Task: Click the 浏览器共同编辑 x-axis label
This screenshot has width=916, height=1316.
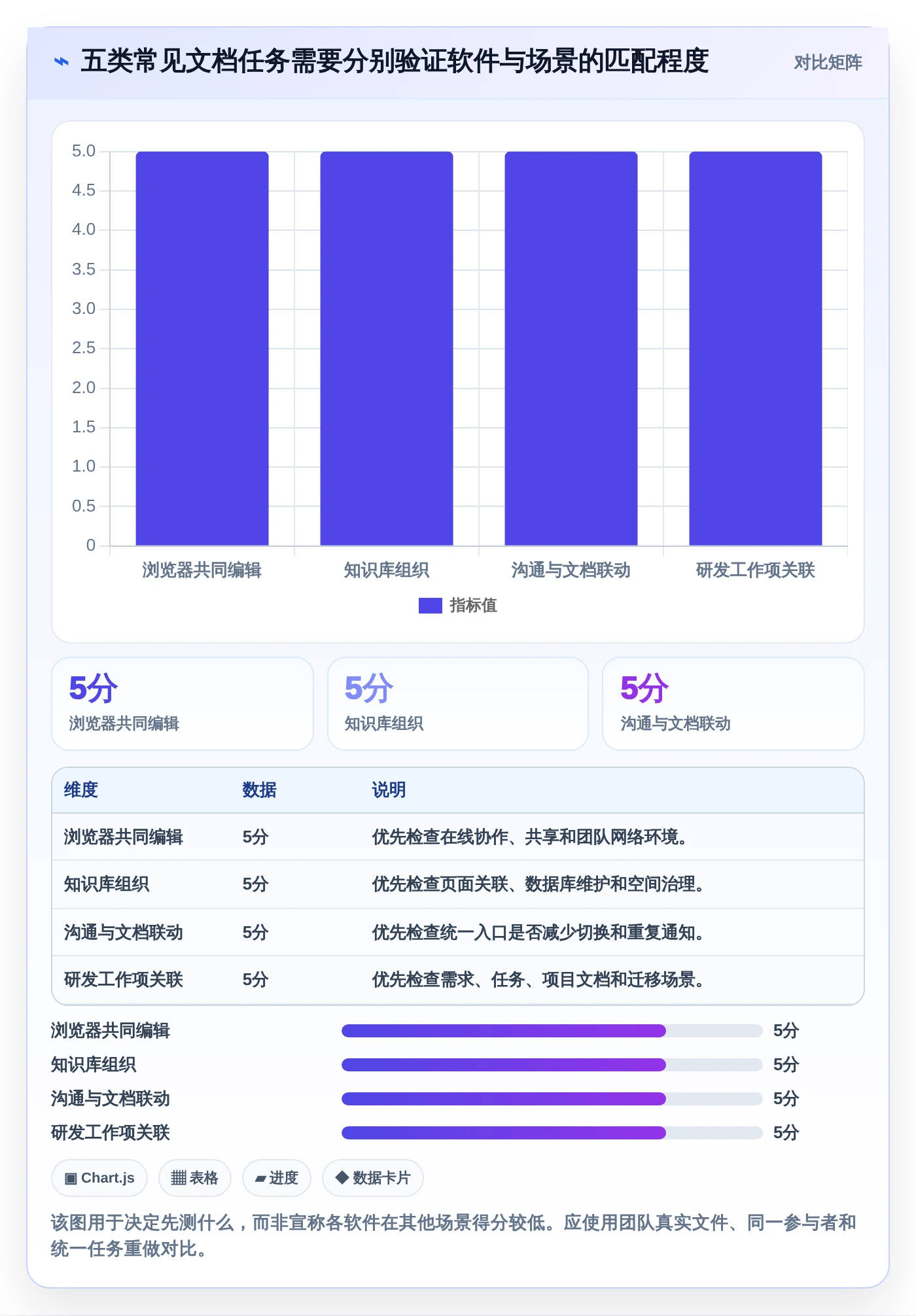Action: tap(202, 570)
